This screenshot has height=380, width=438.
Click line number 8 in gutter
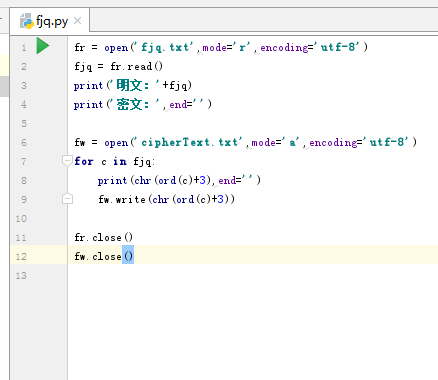click(24, 181)
